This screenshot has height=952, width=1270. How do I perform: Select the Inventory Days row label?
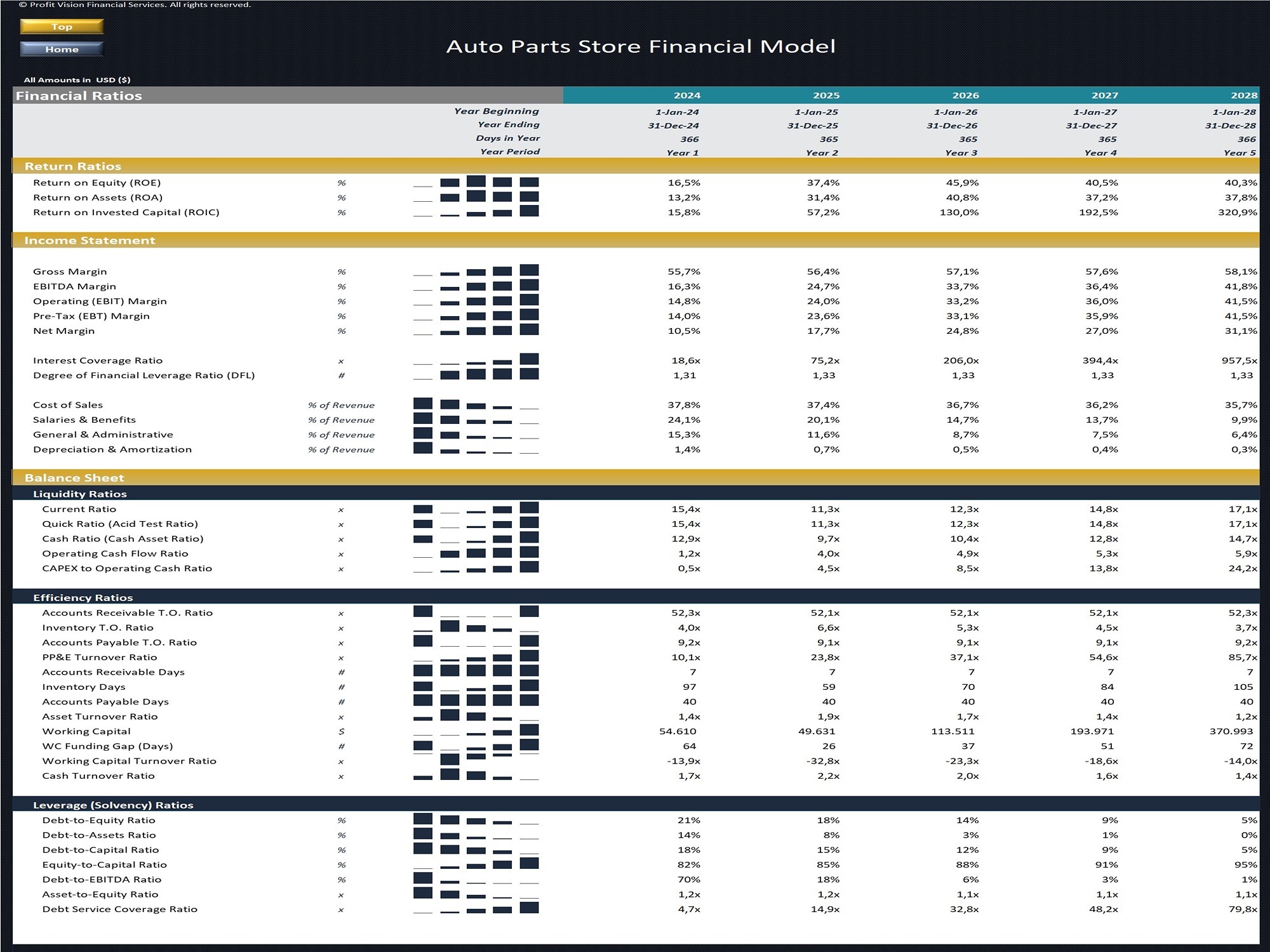pyautogui.click(x=84, y=687)
